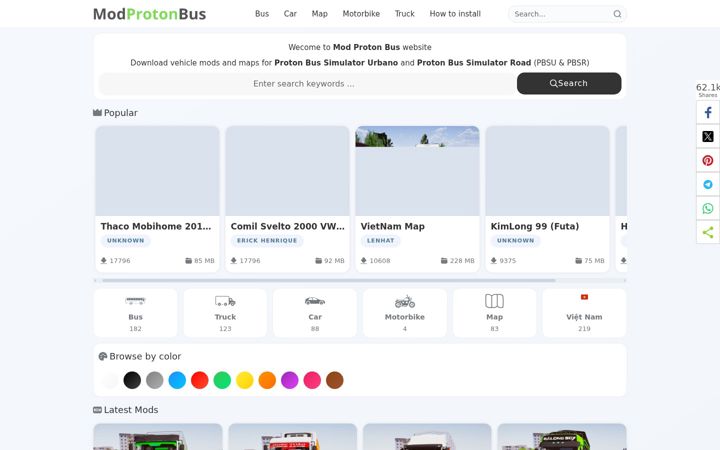Browse mods by red color
Viewport: 720px width, 450px height.
(x=200, y=380)
